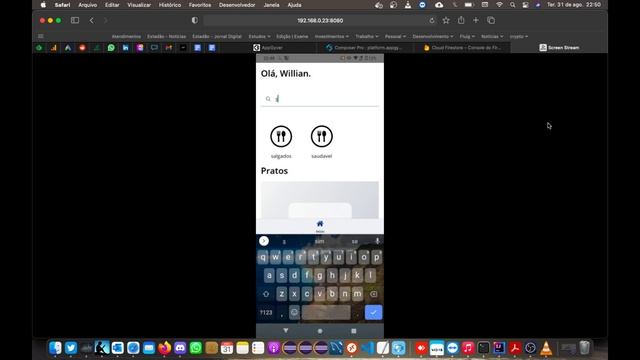Tap the saudavel category icon
640x360 pixels.
tap(322, 136)
